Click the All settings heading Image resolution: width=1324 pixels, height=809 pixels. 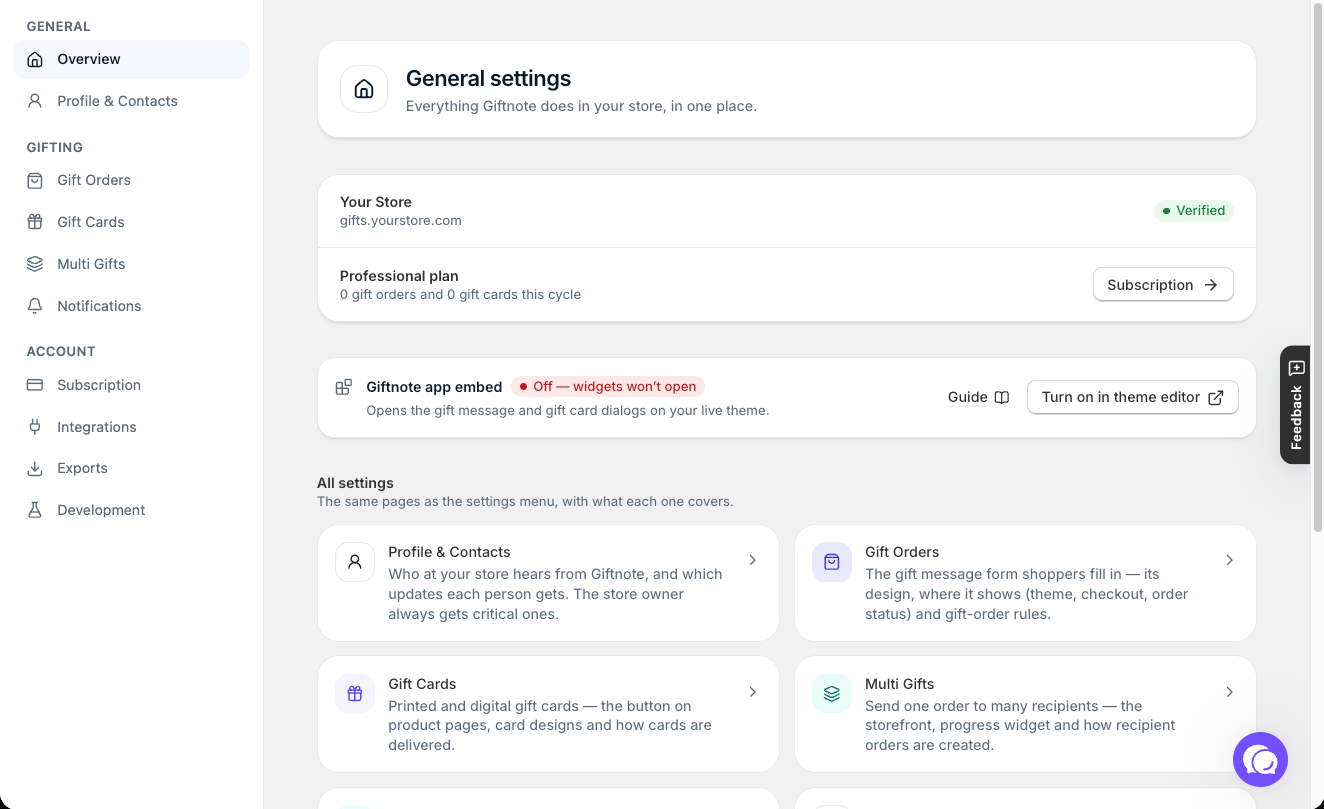355,483
